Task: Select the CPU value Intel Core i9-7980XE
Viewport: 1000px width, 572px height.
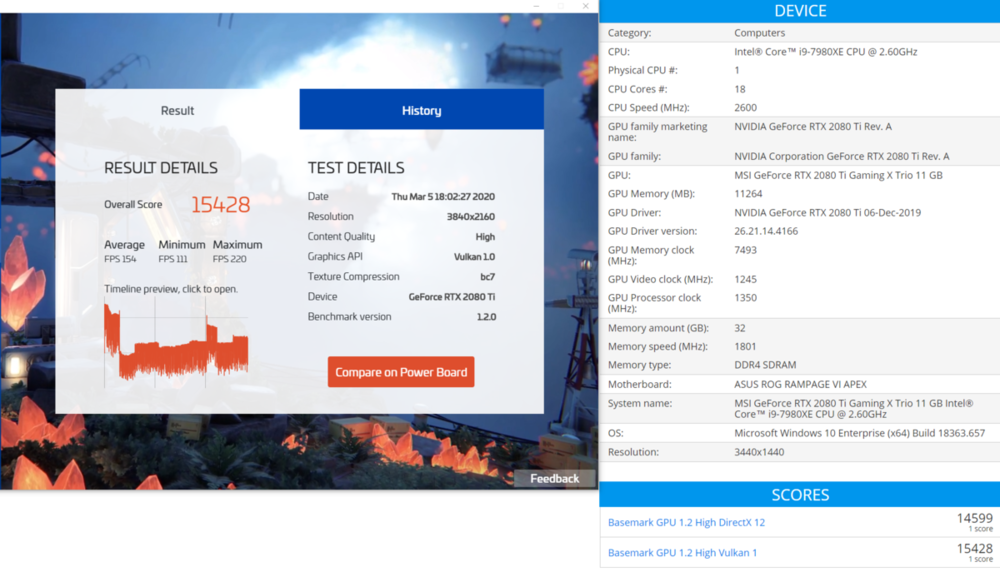Action: click(825, 52)
